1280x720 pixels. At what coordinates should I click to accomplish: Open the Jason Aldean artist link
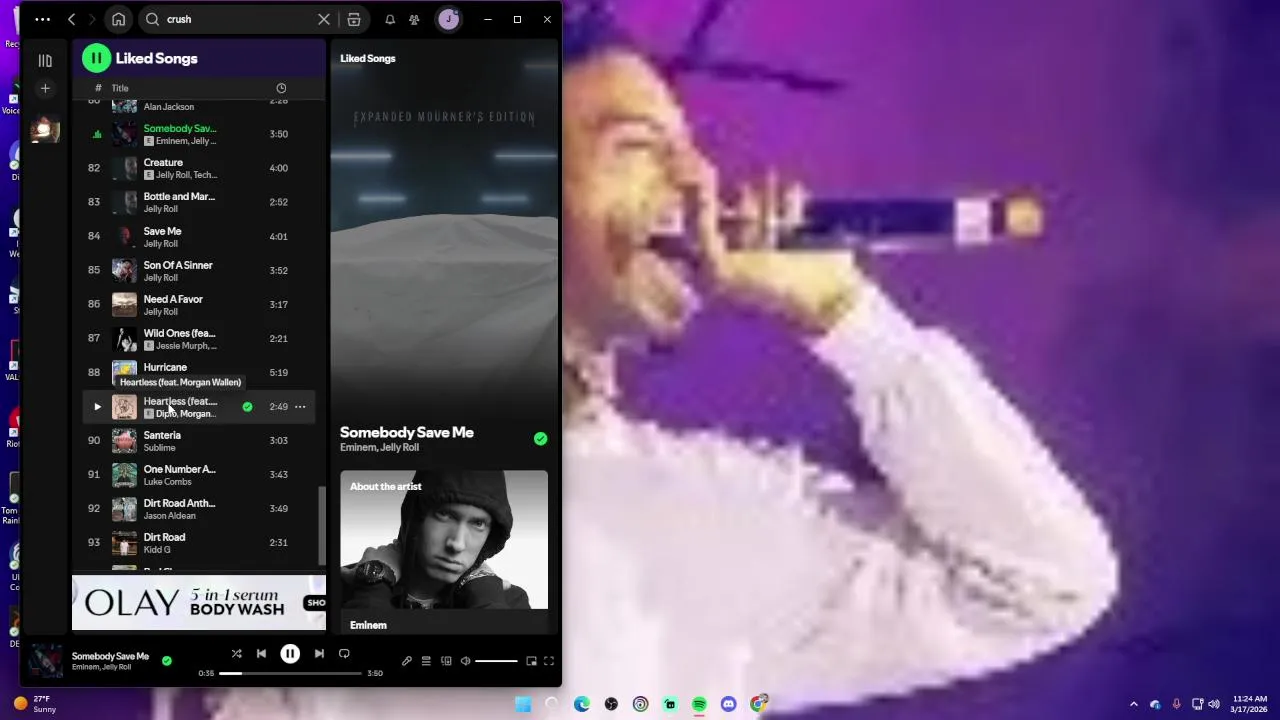169,516
